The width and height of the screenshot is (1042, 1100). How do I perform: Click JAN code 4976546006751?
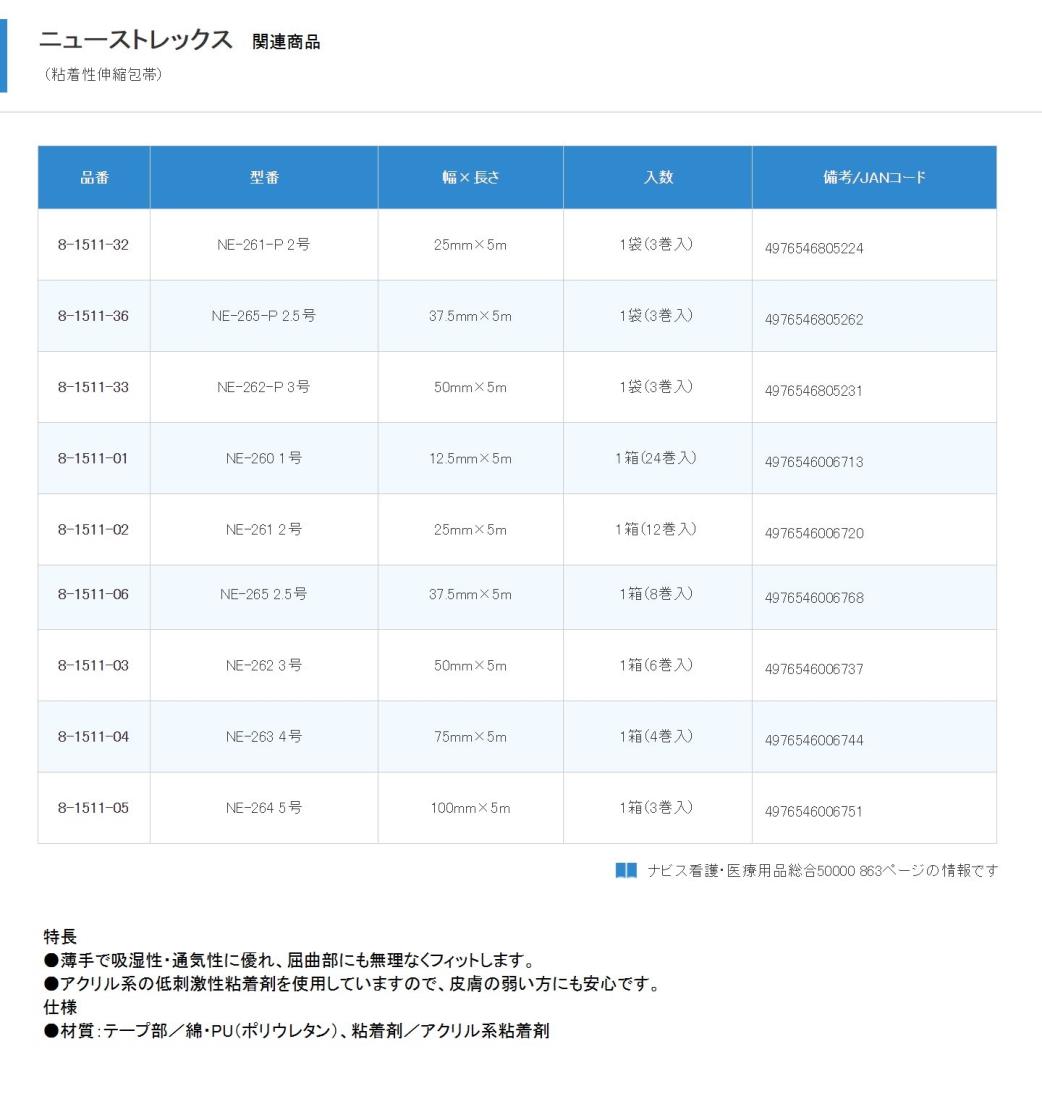(813, 812)
